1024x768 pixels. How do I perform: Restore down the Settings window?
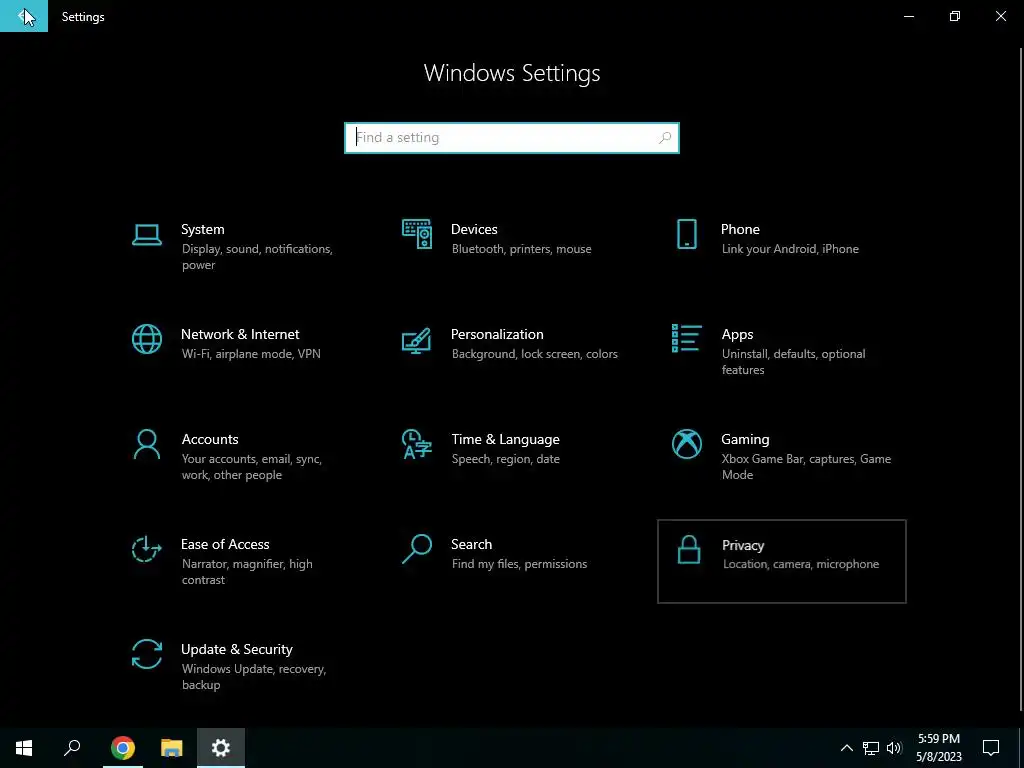tap(955, 16)
